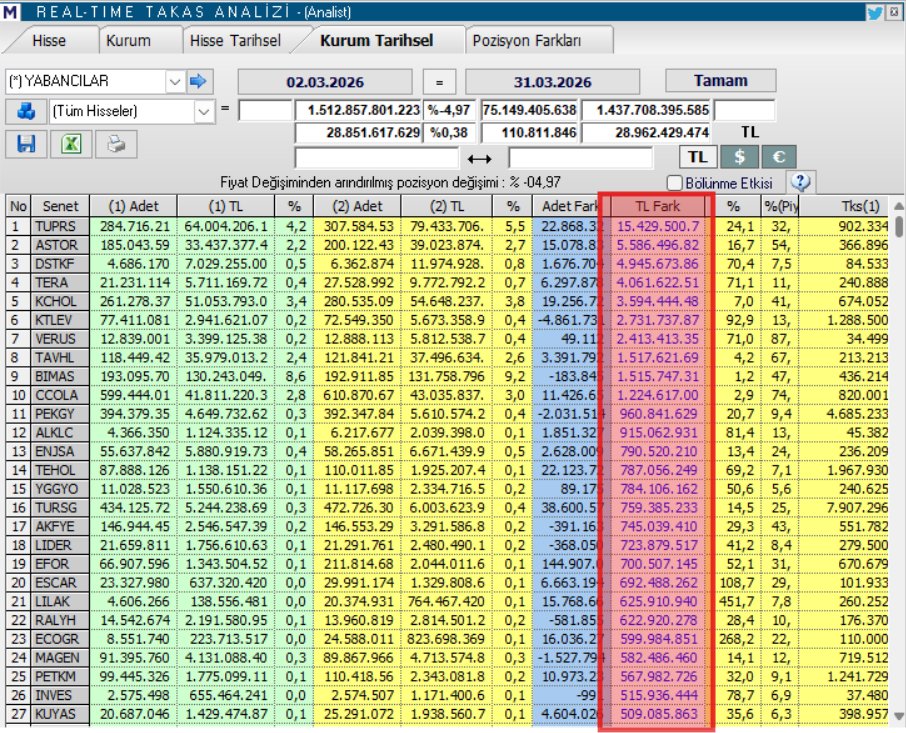906x733 pixels.
Task: Select the TL currency button
Action: (697, 157)
